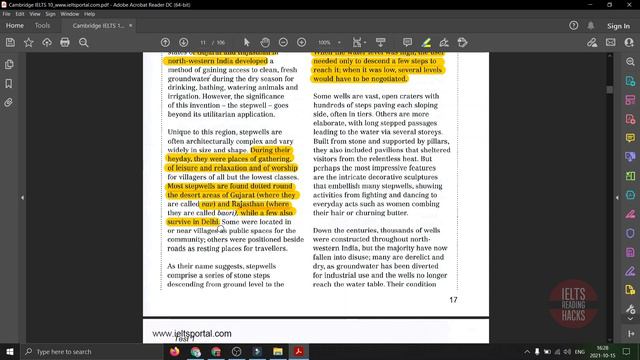The height and width of the screenshot is (360, 640).
Task: Open the comment tool in the right pane
Action: pos(630,138)
